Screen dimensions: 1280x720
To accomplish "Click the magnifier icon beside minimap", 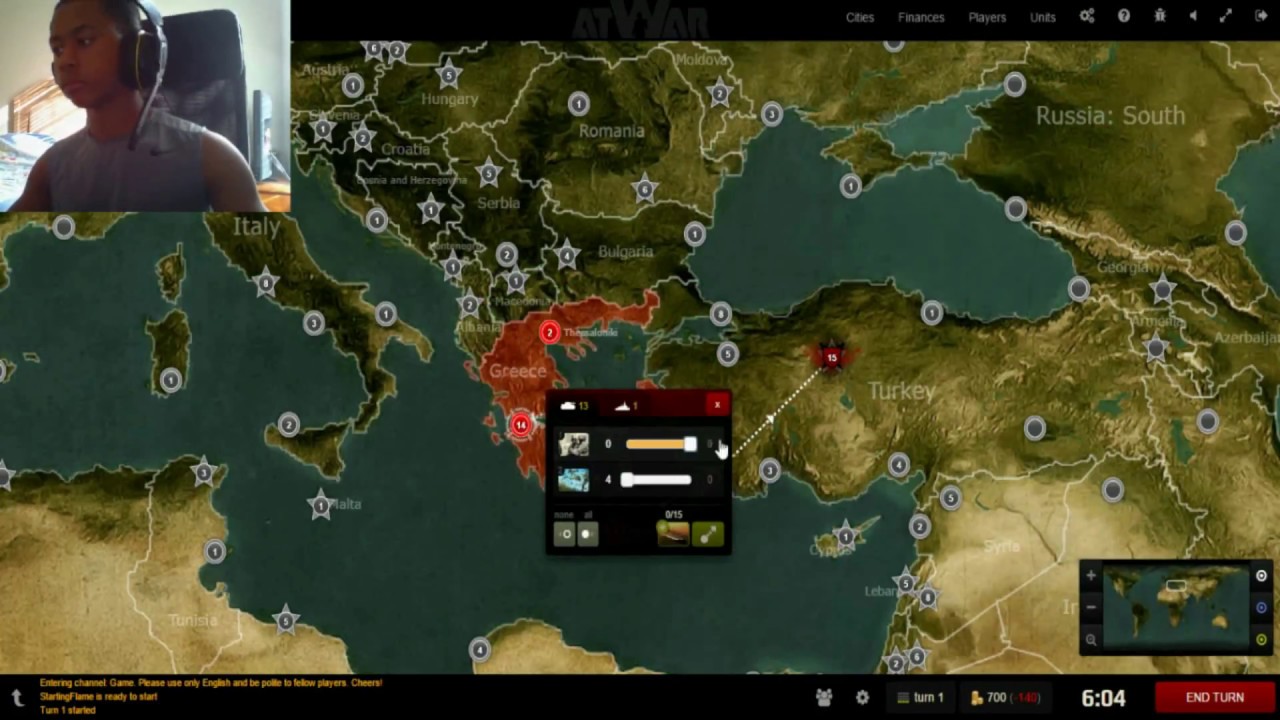I will (1091, 640).
